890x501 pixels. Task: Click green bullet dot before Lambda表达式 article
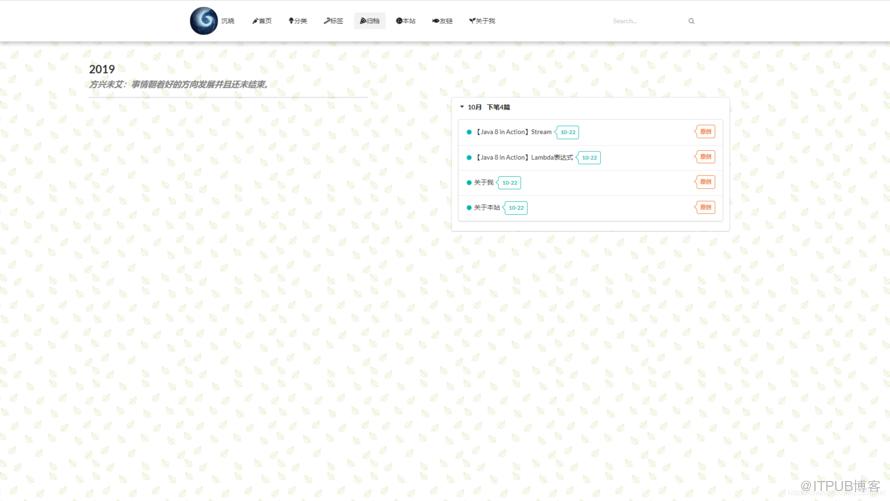[469, 158]
